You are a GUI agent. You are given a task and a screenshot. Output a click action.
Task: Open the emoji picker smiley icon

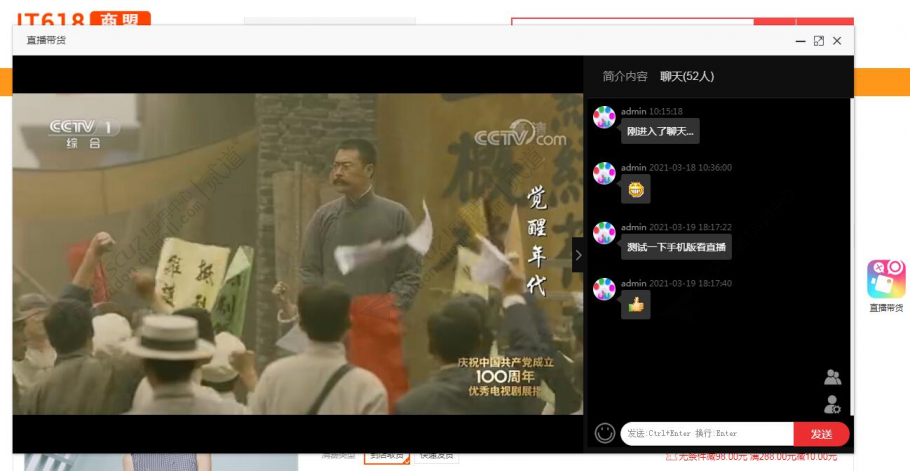[x=605, y=433]
